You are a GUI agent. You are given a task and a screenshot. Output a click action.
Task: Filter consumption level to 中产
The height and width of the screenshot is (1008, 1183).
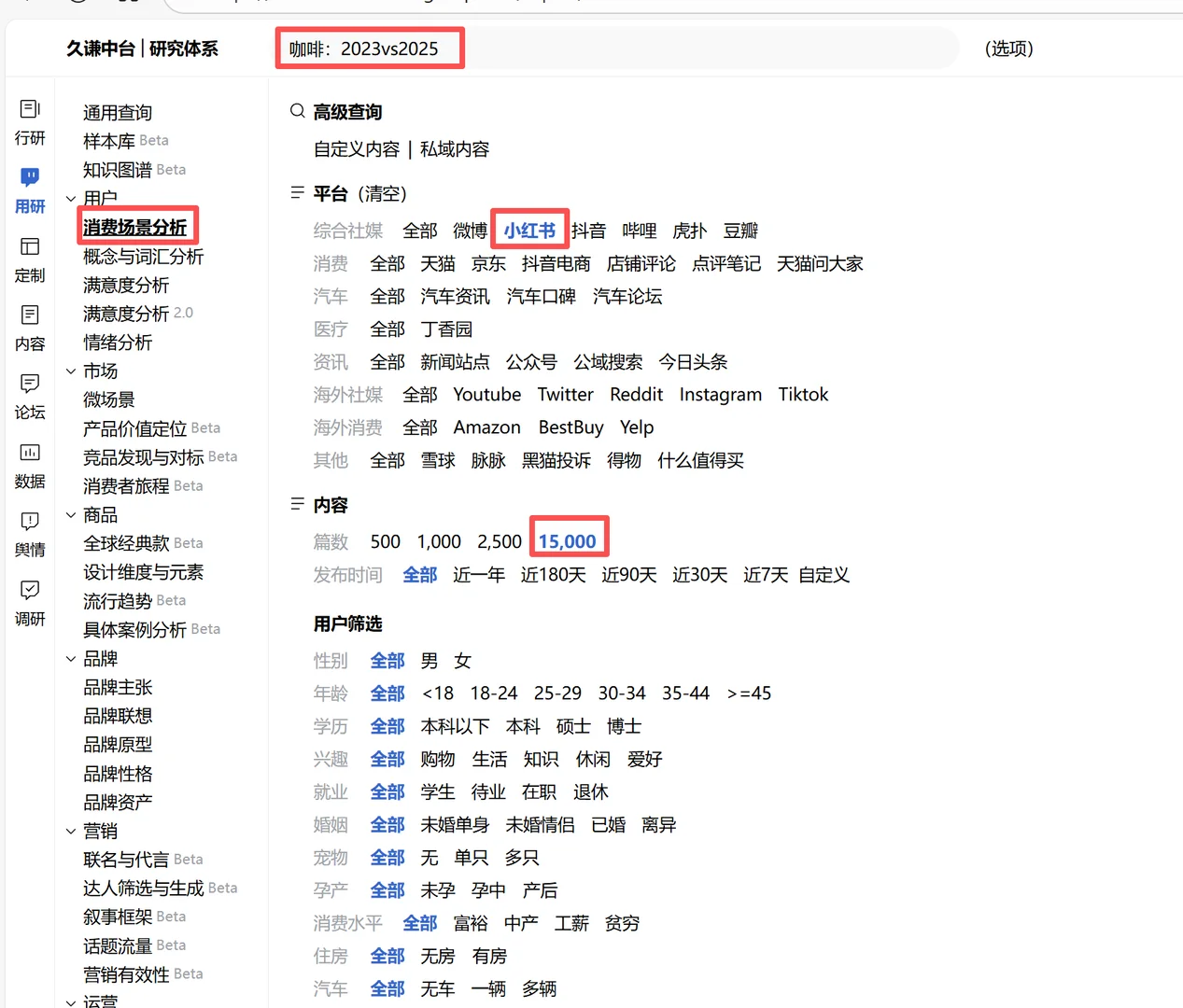pyautogui.click(x=521, y=923)
